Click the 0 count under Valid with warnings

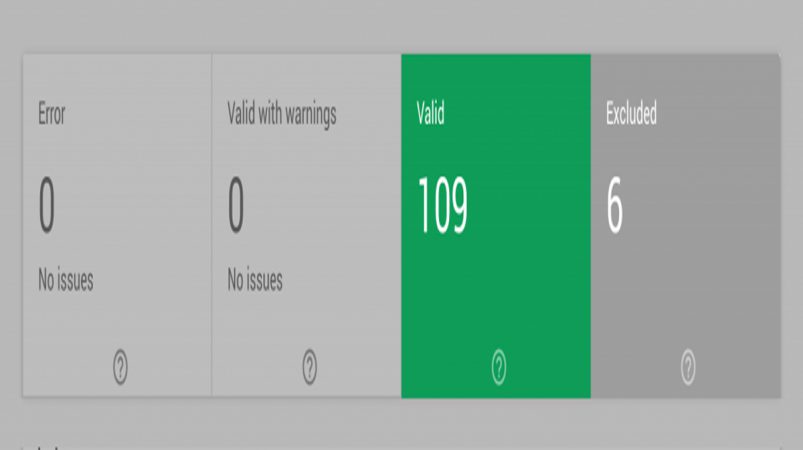(236, 205)
